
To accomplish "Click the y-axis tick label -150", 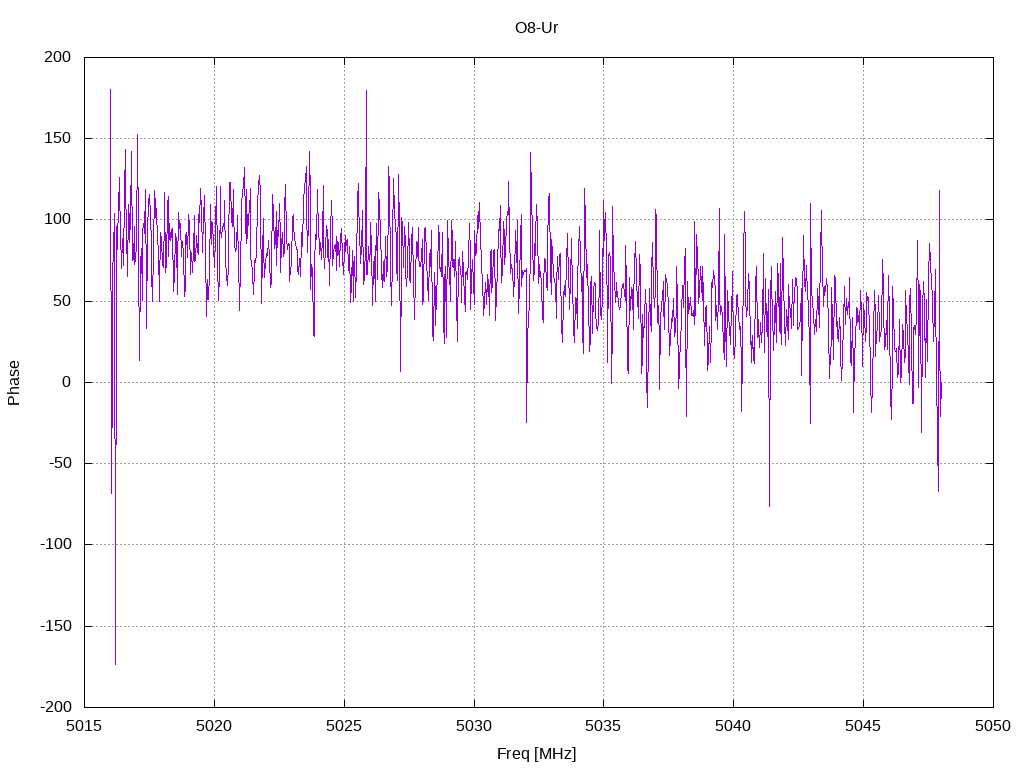I will (56, 626).
